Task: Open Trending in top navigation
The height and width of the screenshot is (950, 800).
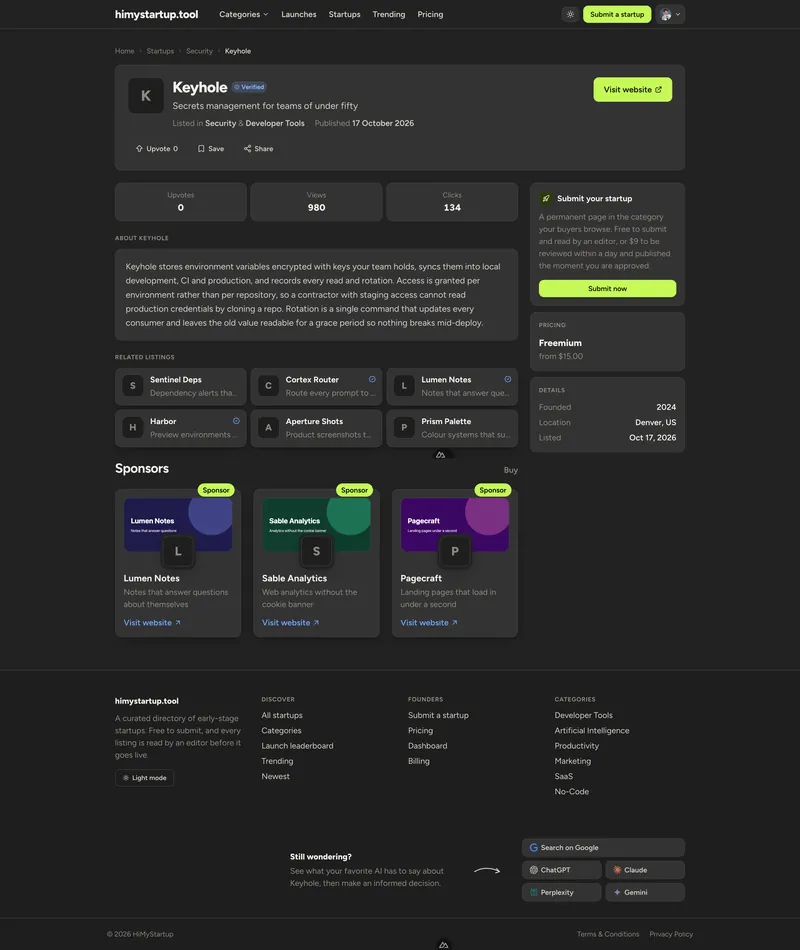Action: pyautogui.click(x=388, y=15)
